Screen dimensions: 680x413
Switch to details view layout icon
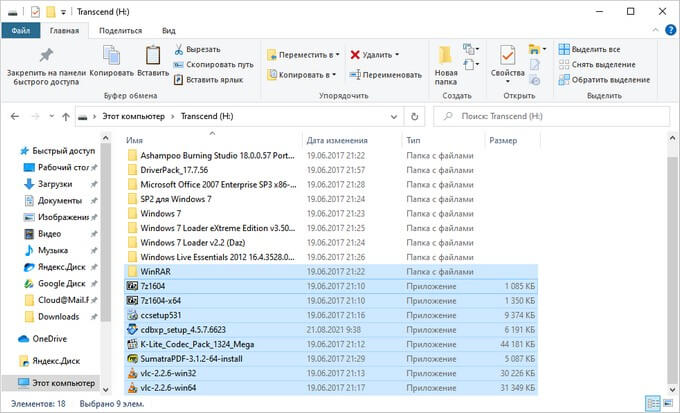653,403
